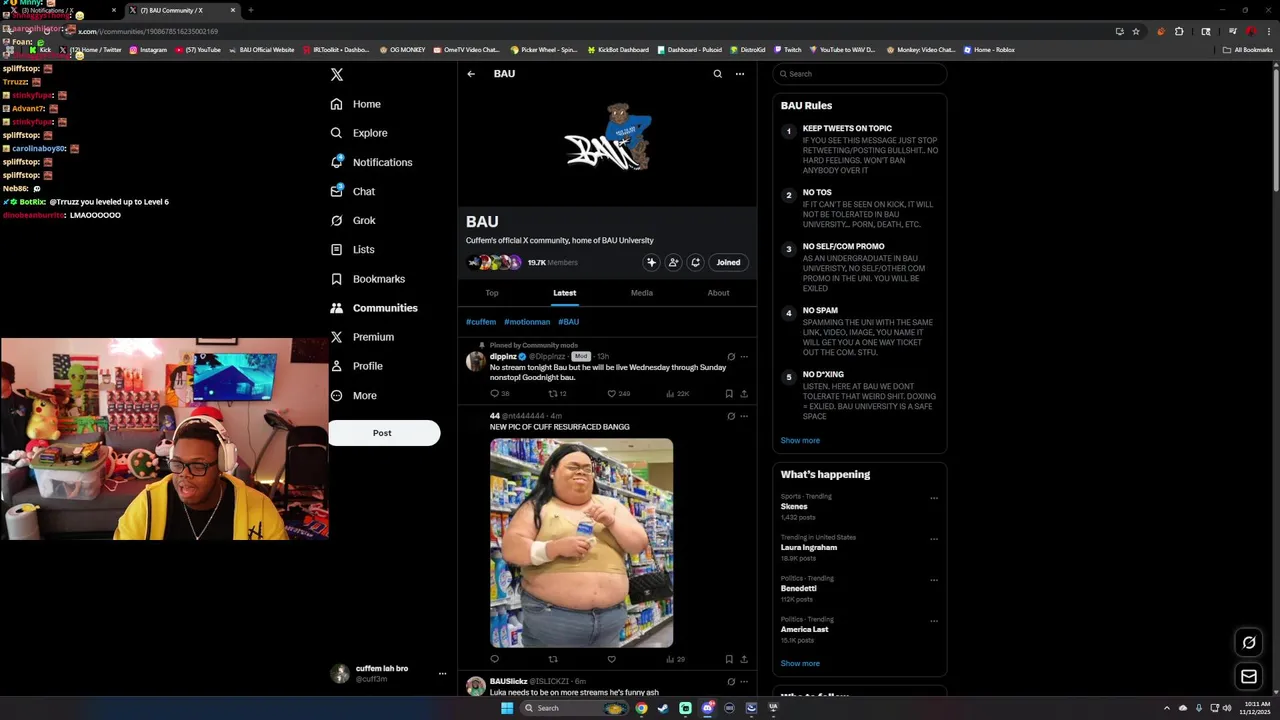
Task: Switch to the Top tab
Action: pyautogui.click(x=492, y=293)
